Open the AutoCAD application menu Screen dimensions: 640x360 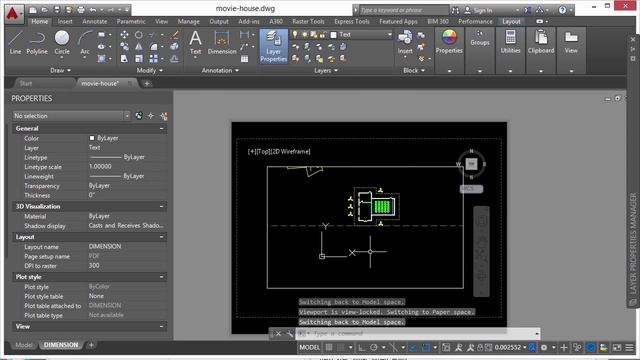pyautogui.click(x=14, y=13)
